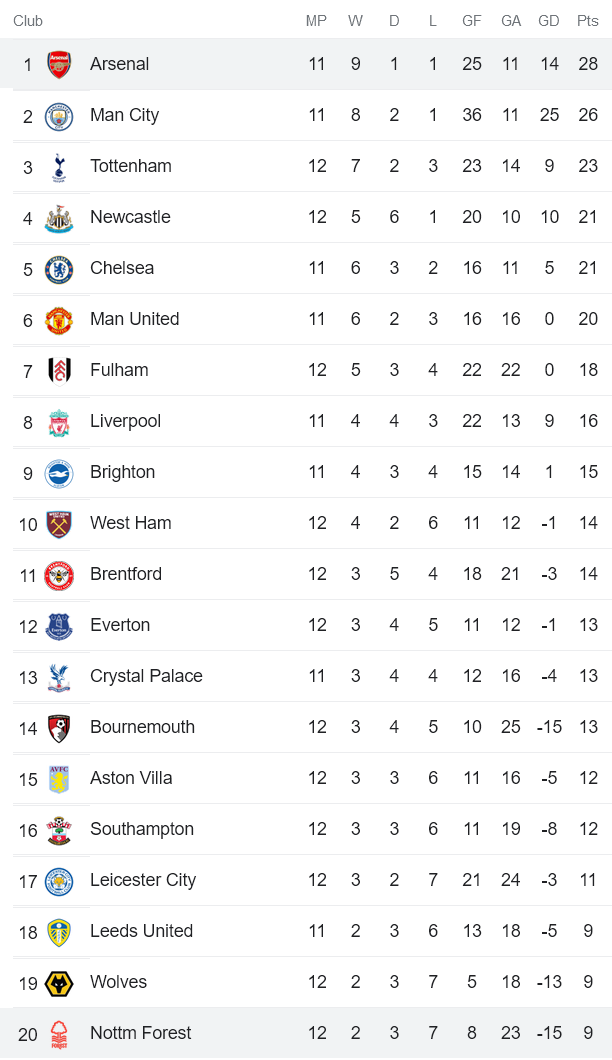Select the Tottenham cockerel crest icon

coord(59,167)
